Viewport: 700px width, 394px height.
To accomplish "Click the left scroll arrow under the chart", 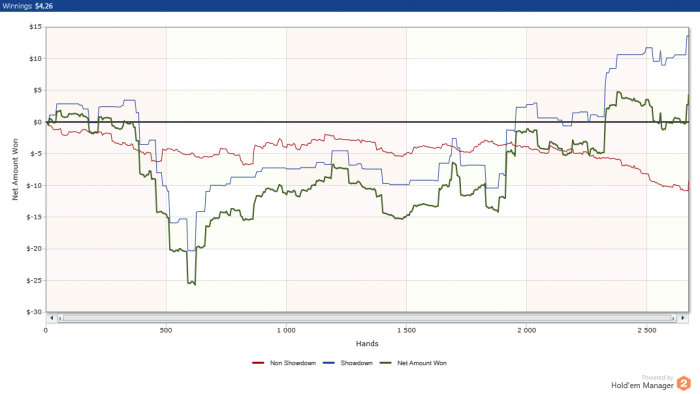I will [x=52, y=318].
